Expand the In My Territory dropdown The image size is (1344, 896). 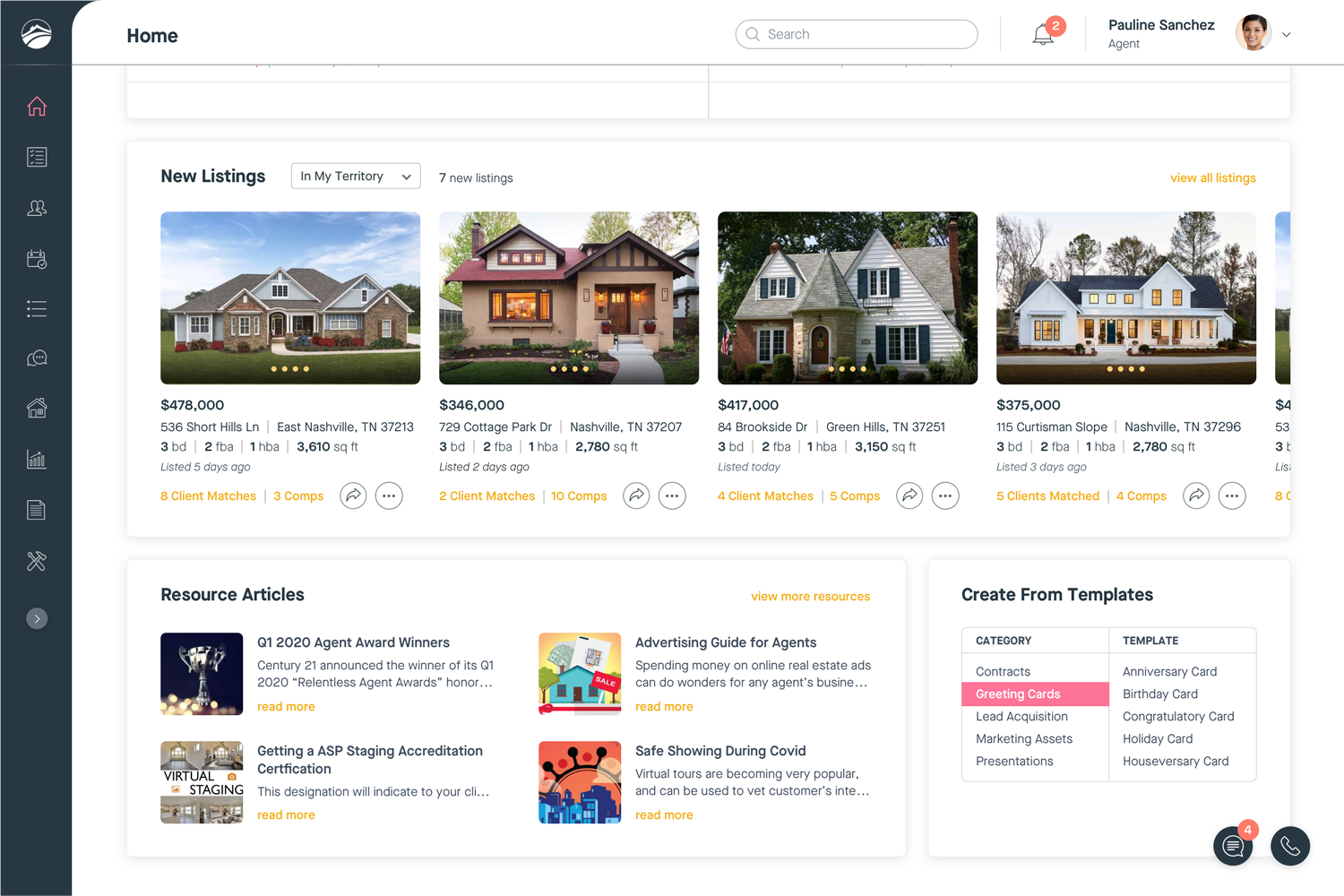click(356, 177)
